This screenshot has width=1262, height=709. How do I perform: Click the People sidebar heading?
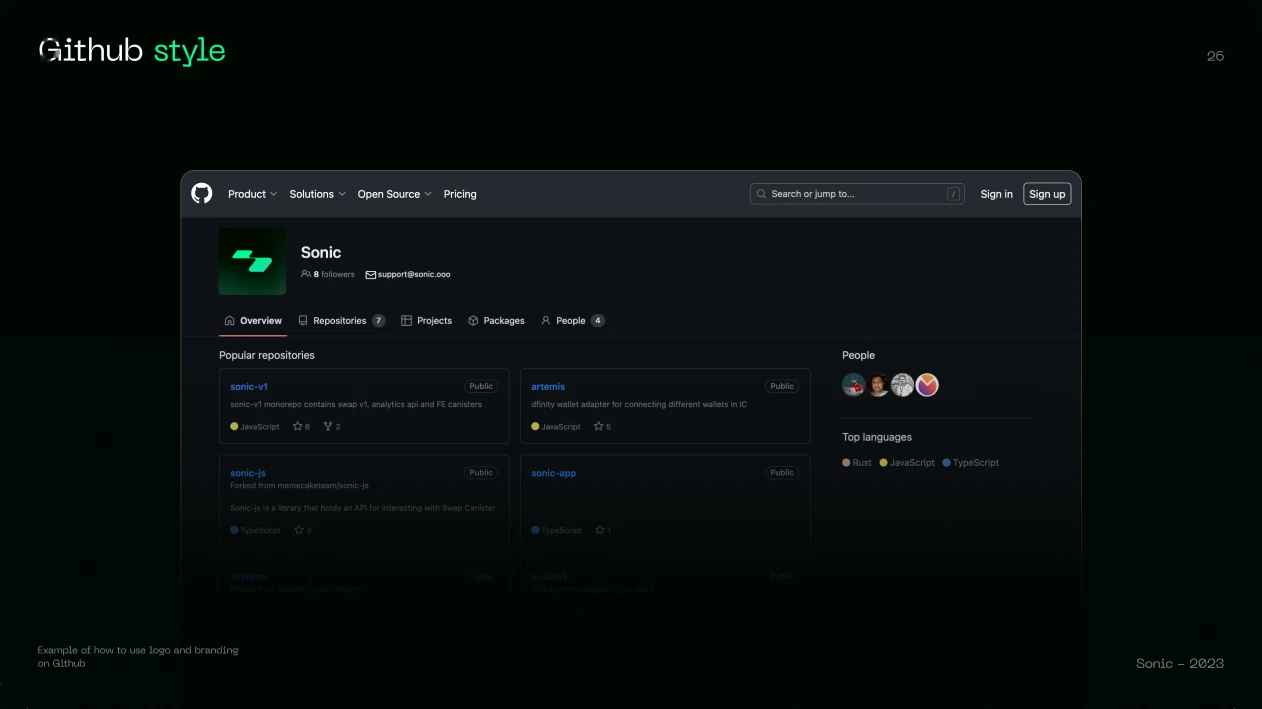[858, 355]
